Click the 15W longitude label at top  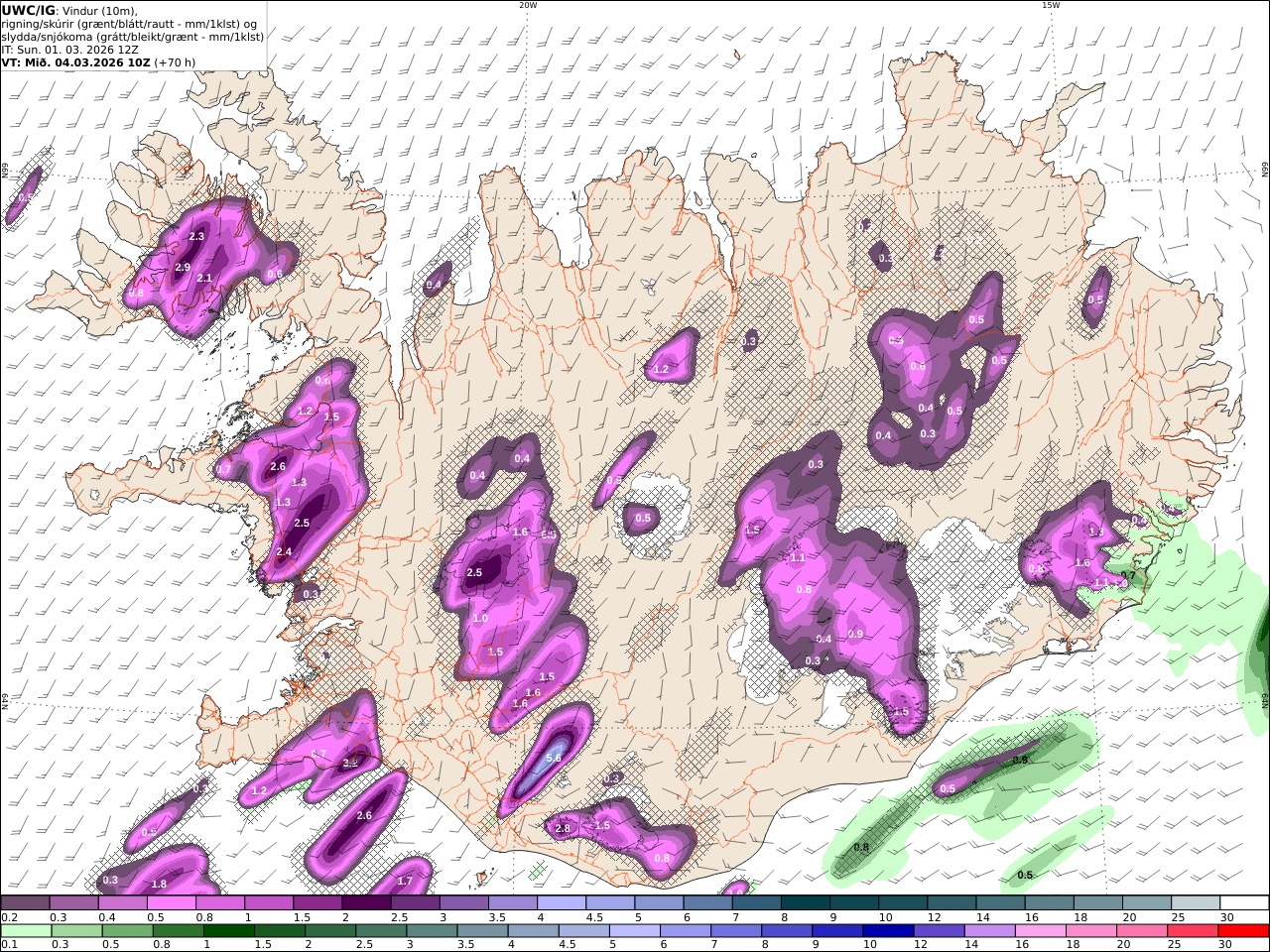click(x=1051, y=5)
